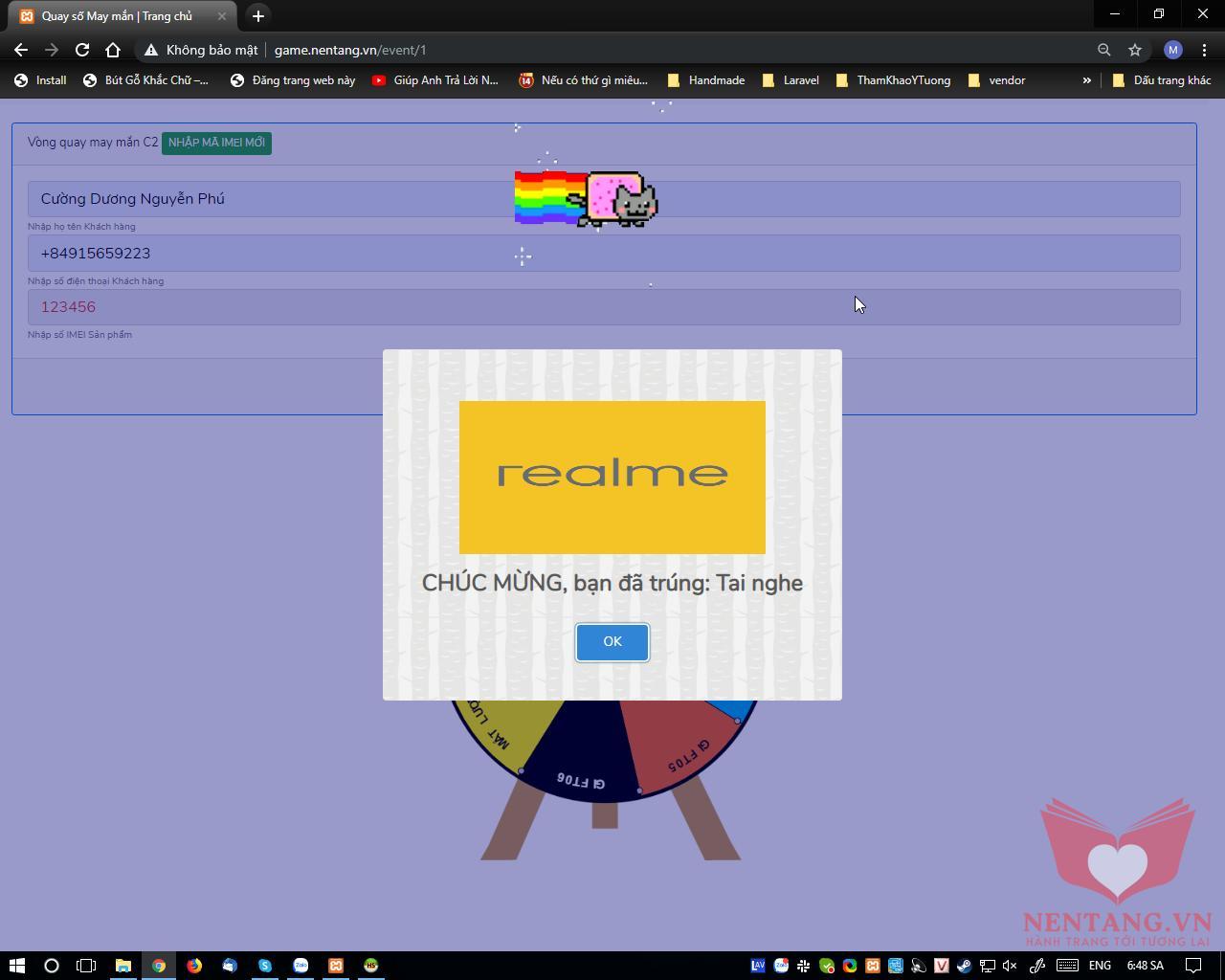The width and height of the screenshot is (1225, 980).
Task: Click OK in the congratulation dialog
Action: pos(612,641)
